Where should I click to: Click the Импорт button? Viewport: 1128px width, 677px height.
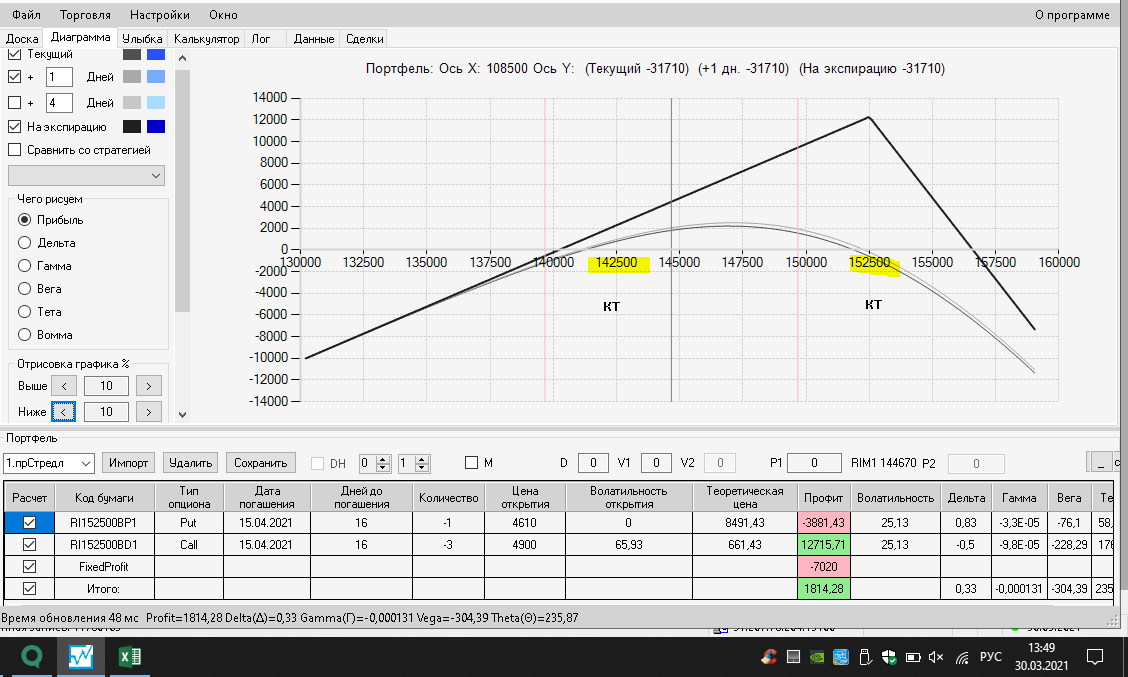tap(129, 463)
